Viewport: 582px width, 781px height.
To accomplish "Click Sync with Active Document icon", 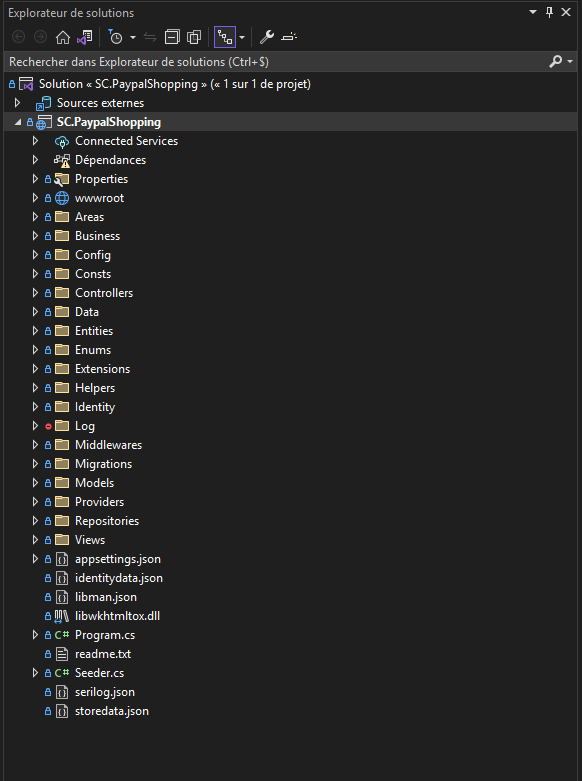I will pos(150,37).
